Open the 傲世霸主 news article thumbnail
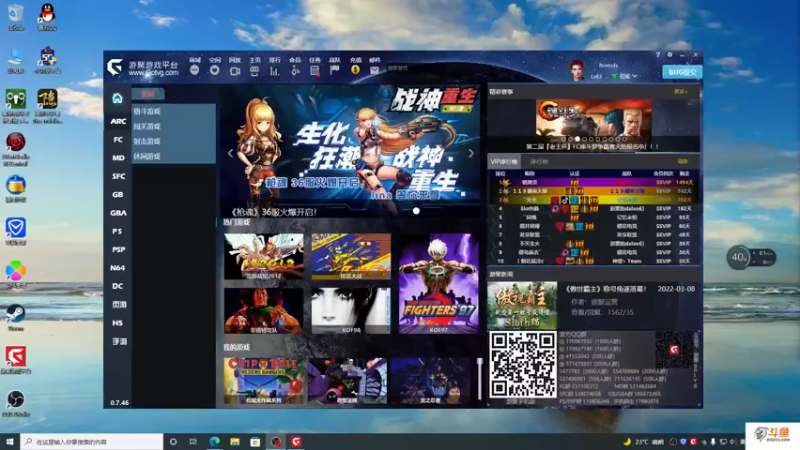This screenshot has width=800, height=450. [522, 305]
